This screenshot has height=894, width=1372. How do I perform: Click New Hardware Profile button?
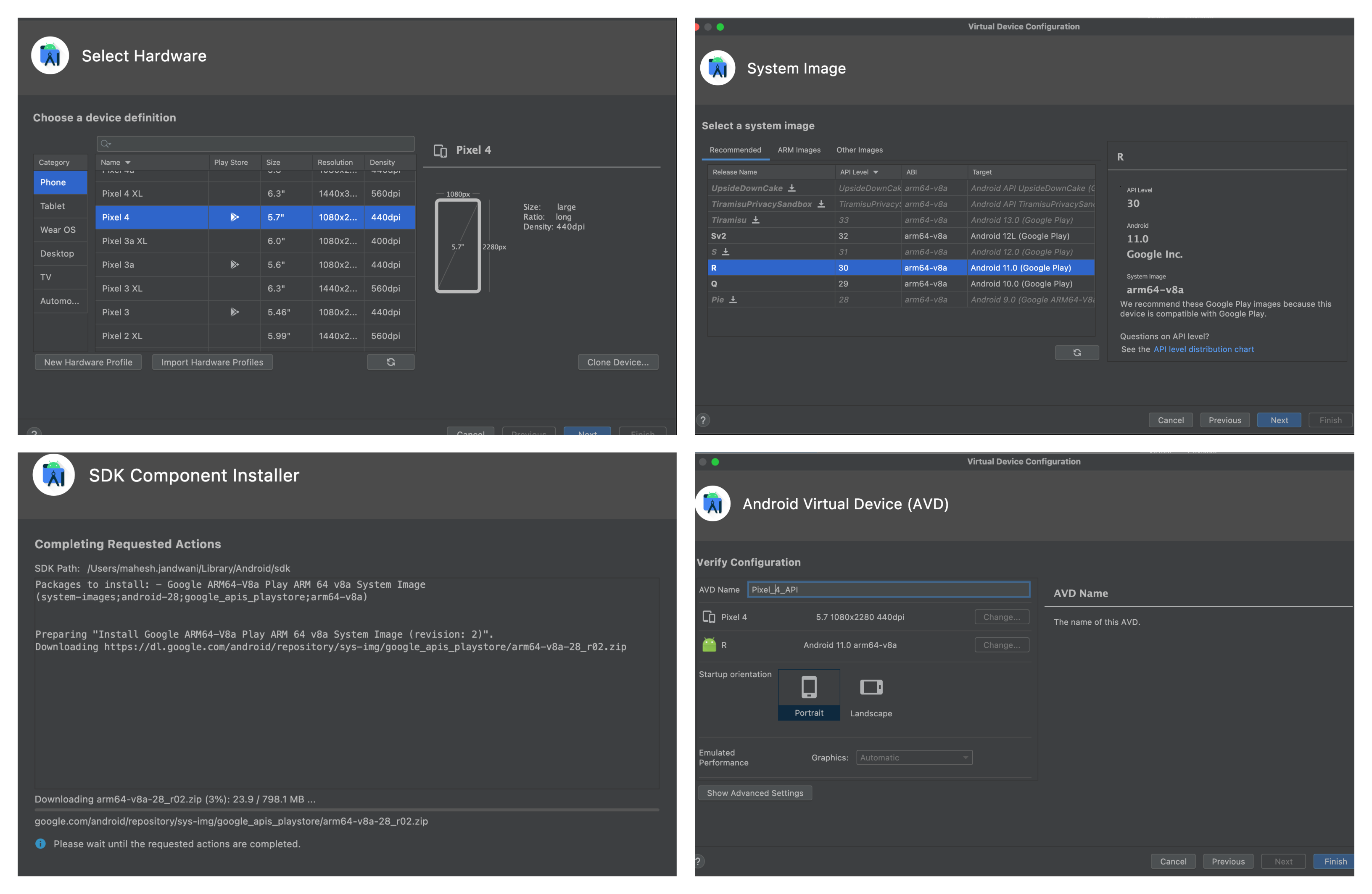click(x=88, y=362)
